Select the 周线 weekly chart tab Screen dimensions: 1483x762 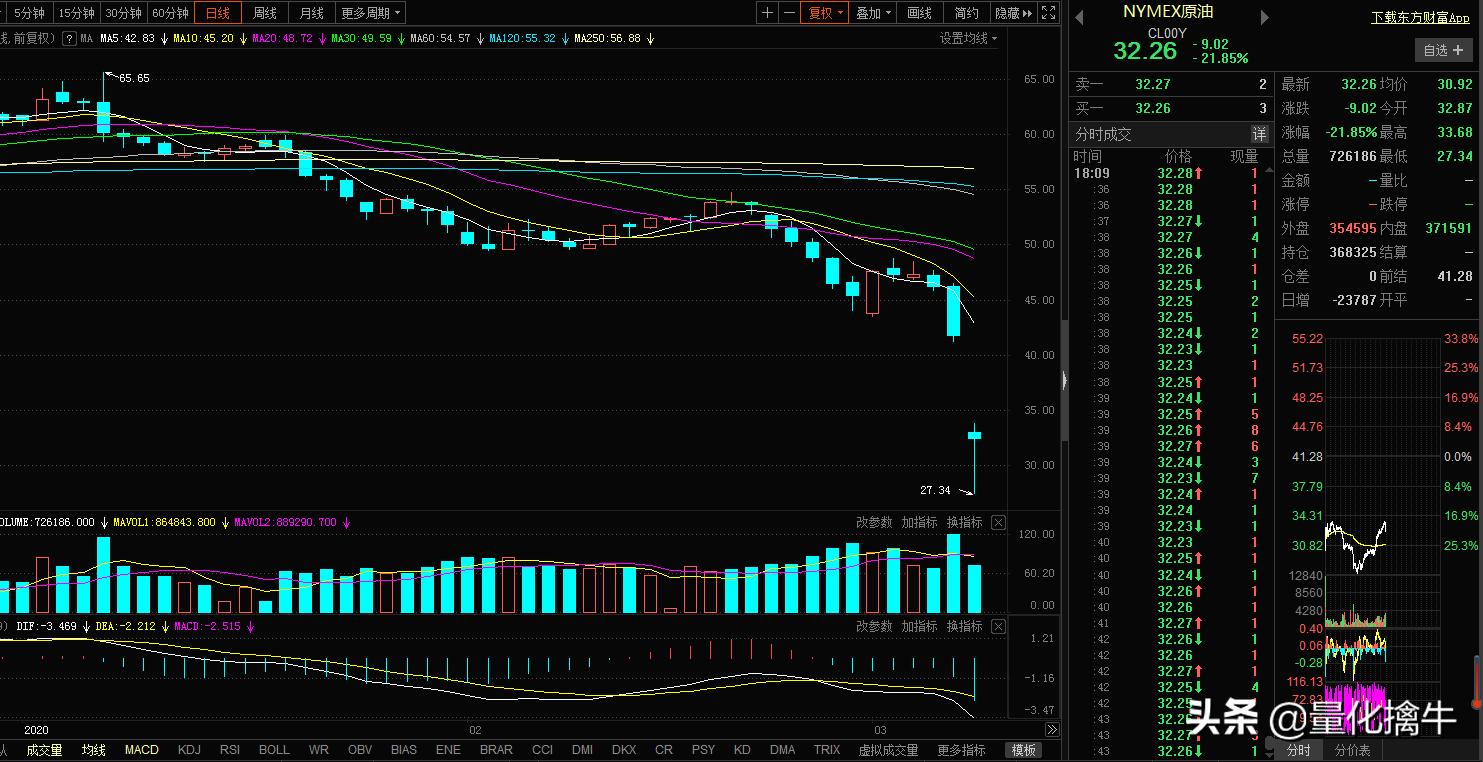point(265,13)
